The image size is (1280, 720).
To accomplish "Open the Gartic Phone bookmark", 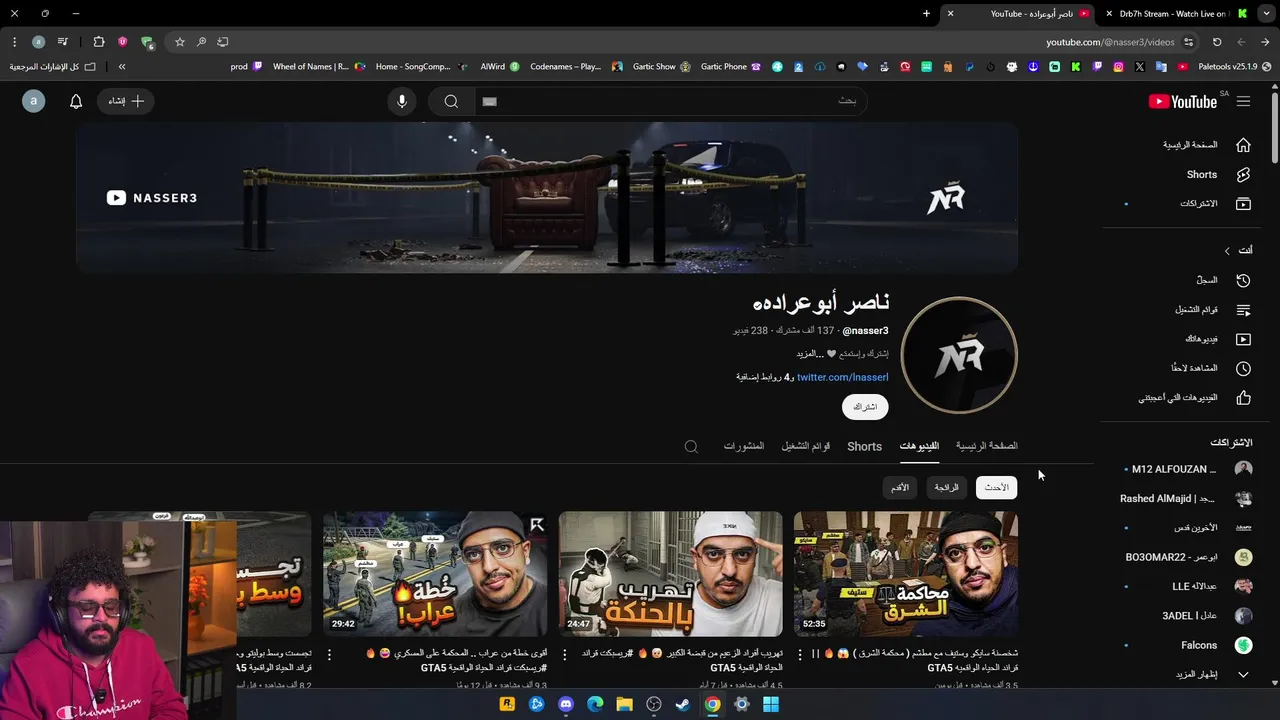I will coord(730,67).
